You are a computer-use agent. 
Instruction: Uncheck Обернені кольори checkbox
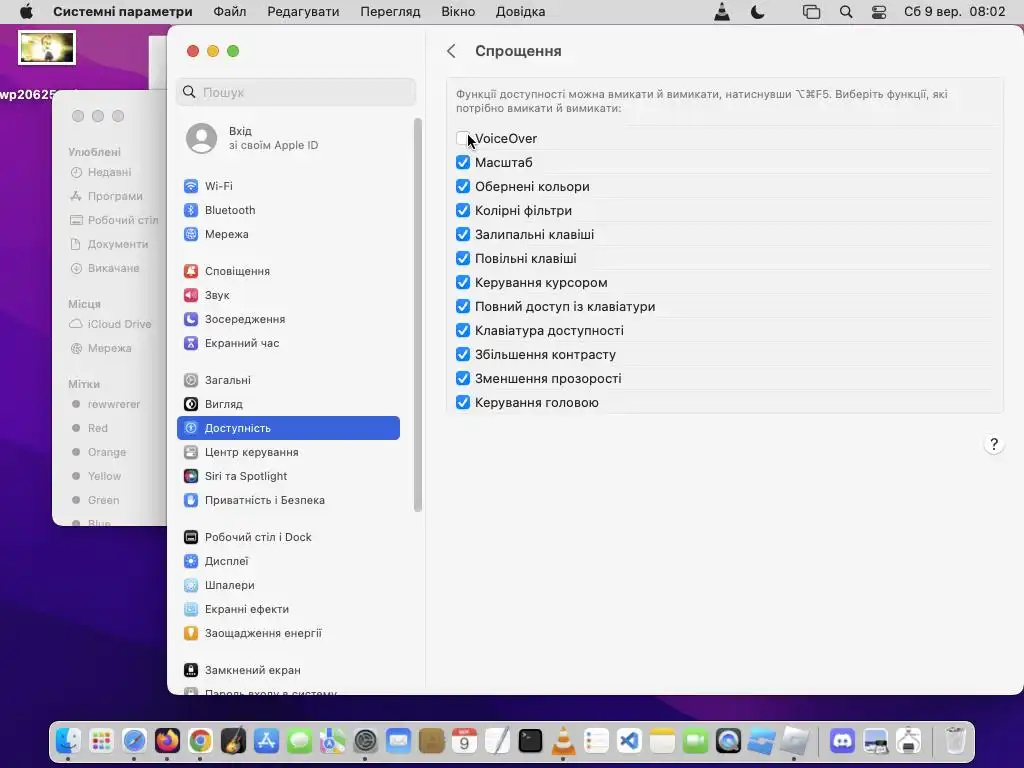462,186
